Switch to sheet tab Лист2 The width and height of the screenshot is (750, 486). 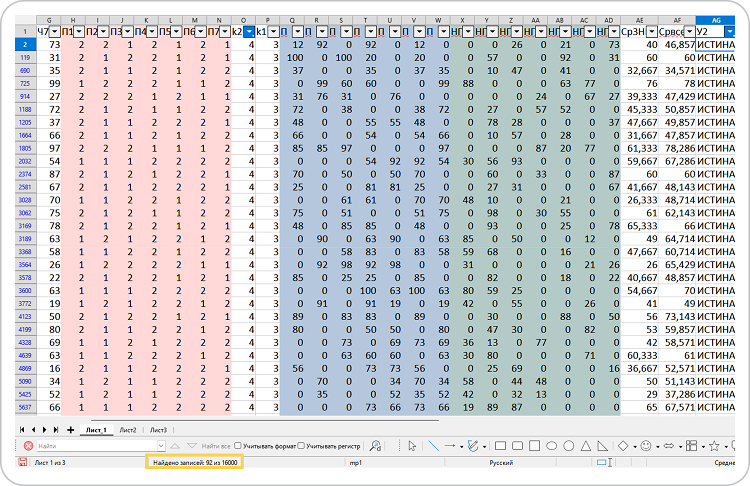pos(128,430)
